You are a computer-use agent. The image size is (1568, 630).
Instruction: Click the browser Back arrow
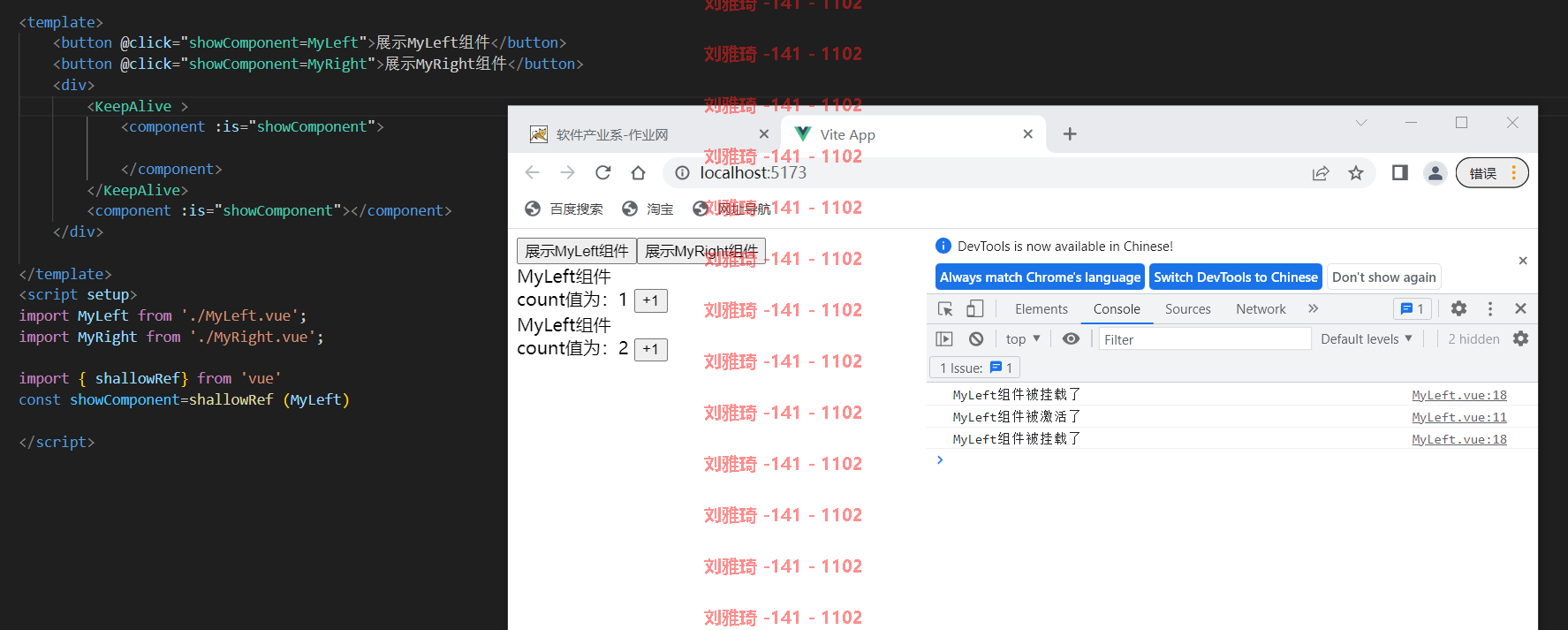pos(532,172)
